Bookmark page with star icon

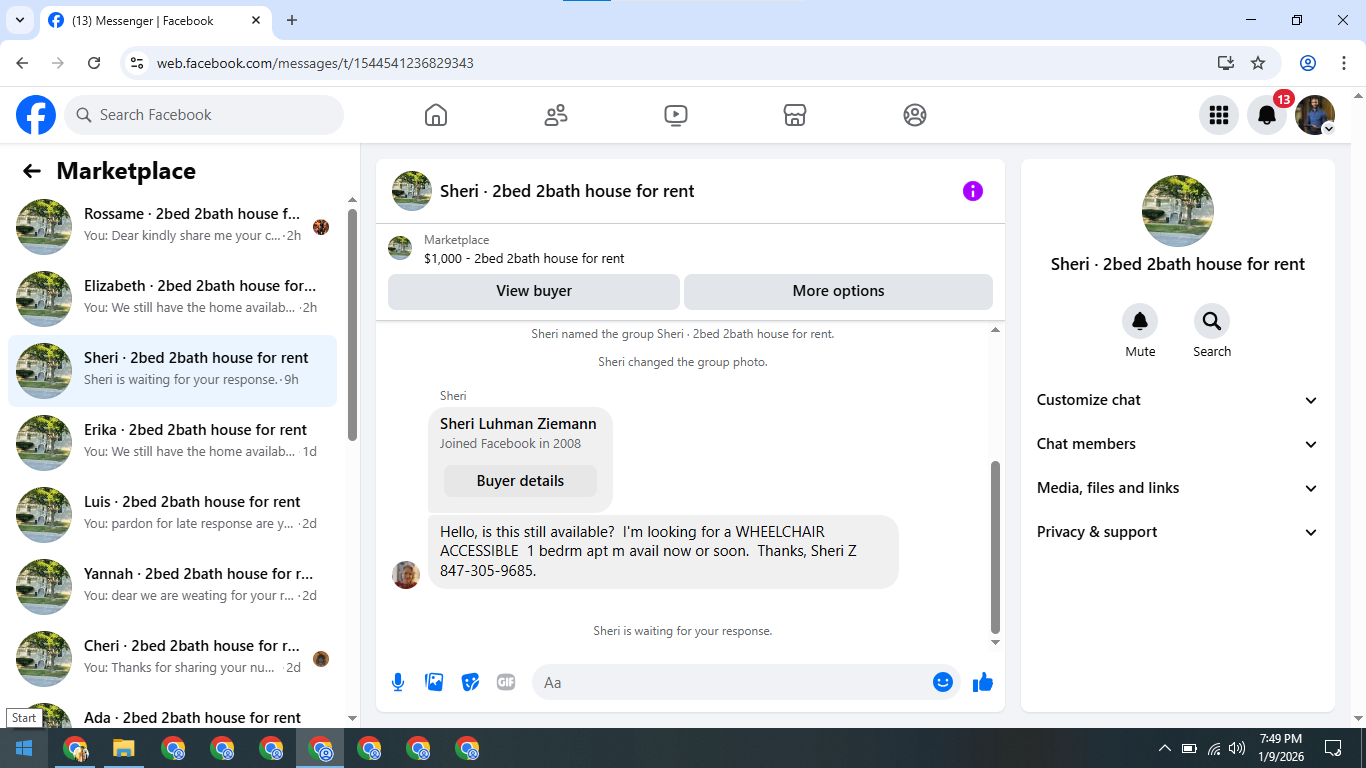(1258, 63)
